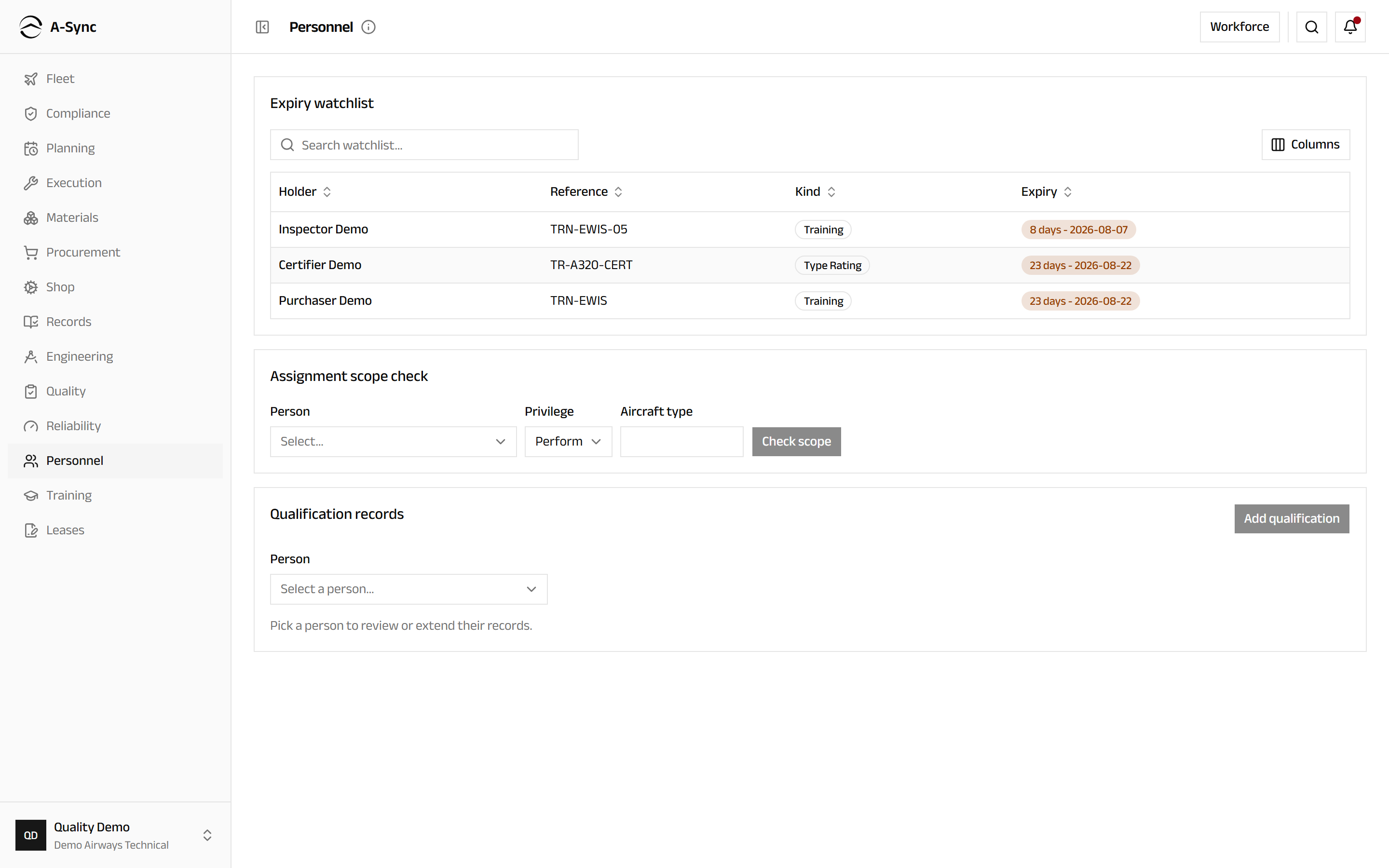The image size is (1389, 868).
Task: Click the Shop gear icon
Action: click(x=31, y=287)
